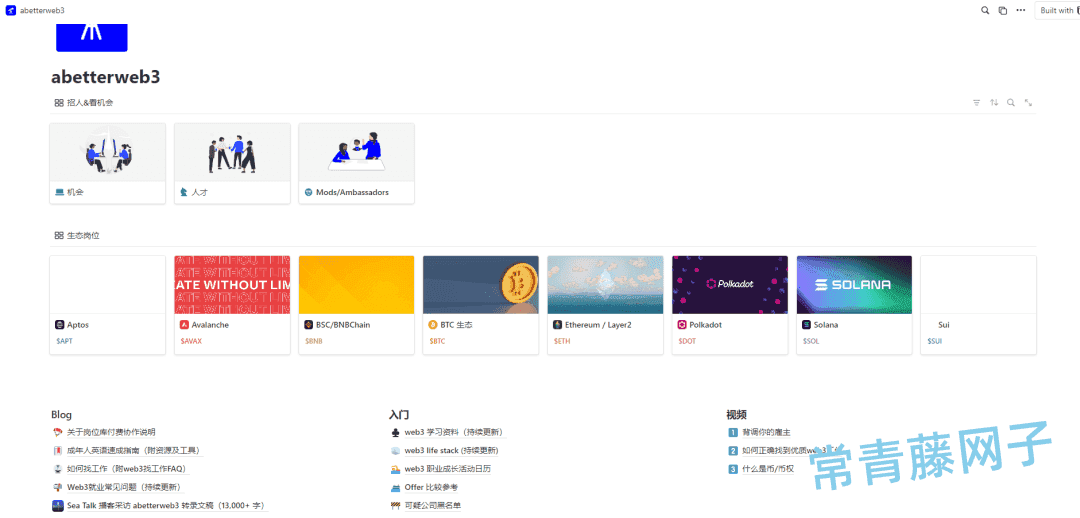Open the Ethereum cloud cover image

pyautogui.click(x=605, y=284)
